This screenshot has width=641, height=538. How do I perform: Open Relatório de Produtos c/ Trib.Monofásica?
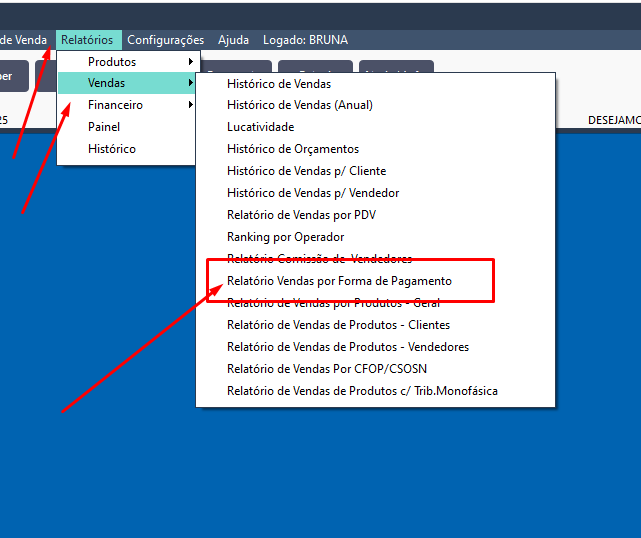pyautogui.click(x=375, y=391)
